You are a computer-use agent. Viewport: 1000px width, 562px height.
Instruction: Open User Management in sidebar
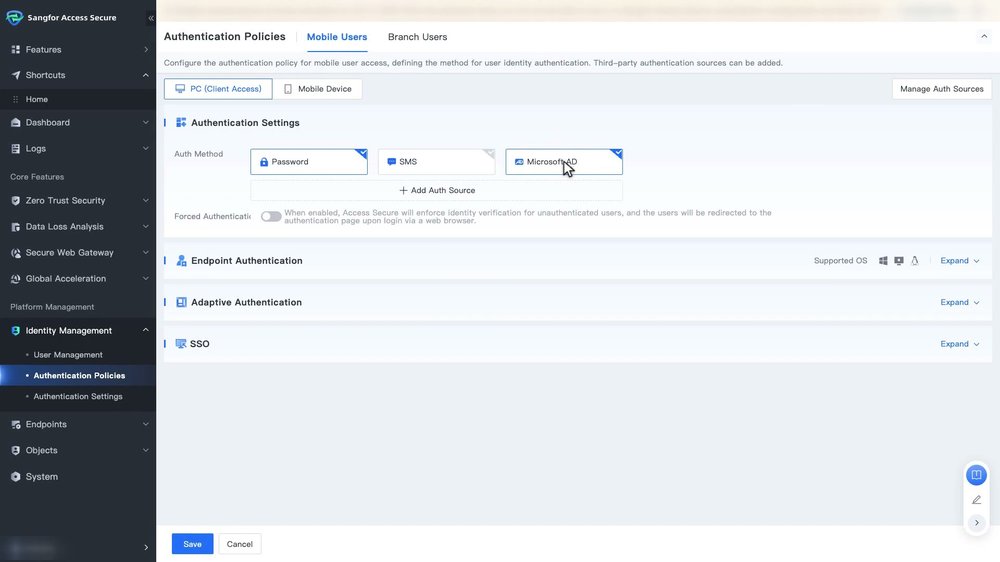pyautogui.click(x=68, y=355)
